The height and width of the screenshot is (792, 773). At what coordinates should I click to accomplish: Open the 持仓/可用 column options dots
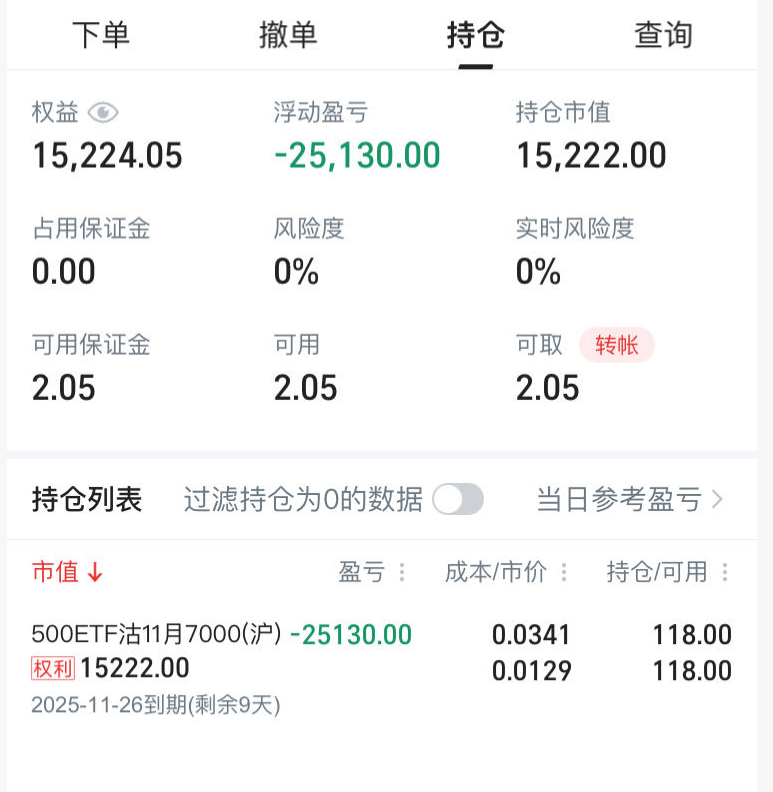click(x=725, y=573)
